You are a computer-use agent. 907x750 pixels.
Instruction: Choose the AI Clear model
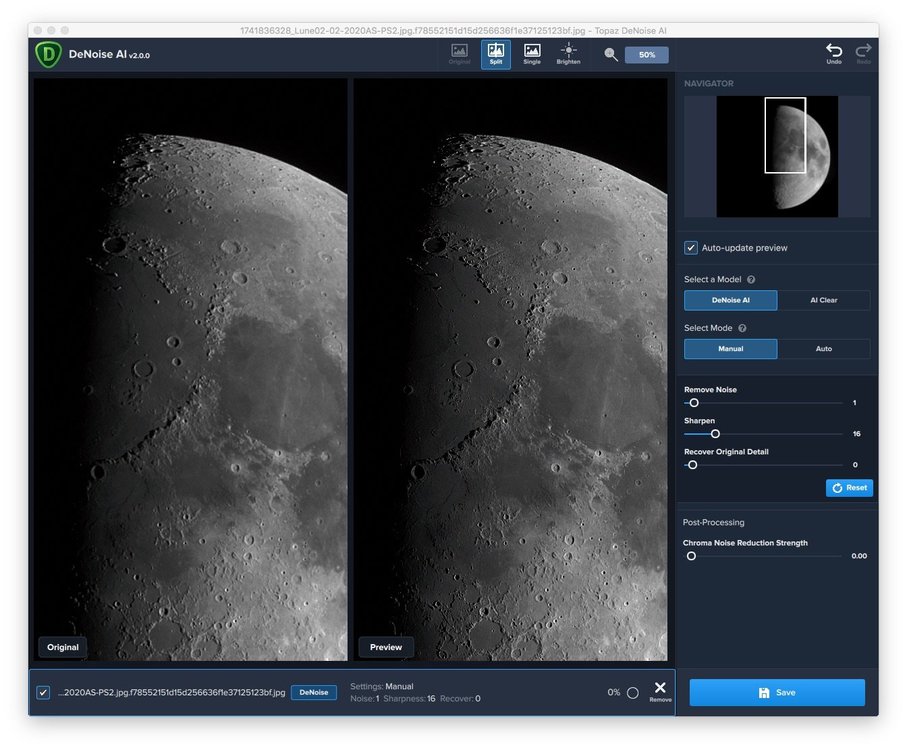point(824,300)
